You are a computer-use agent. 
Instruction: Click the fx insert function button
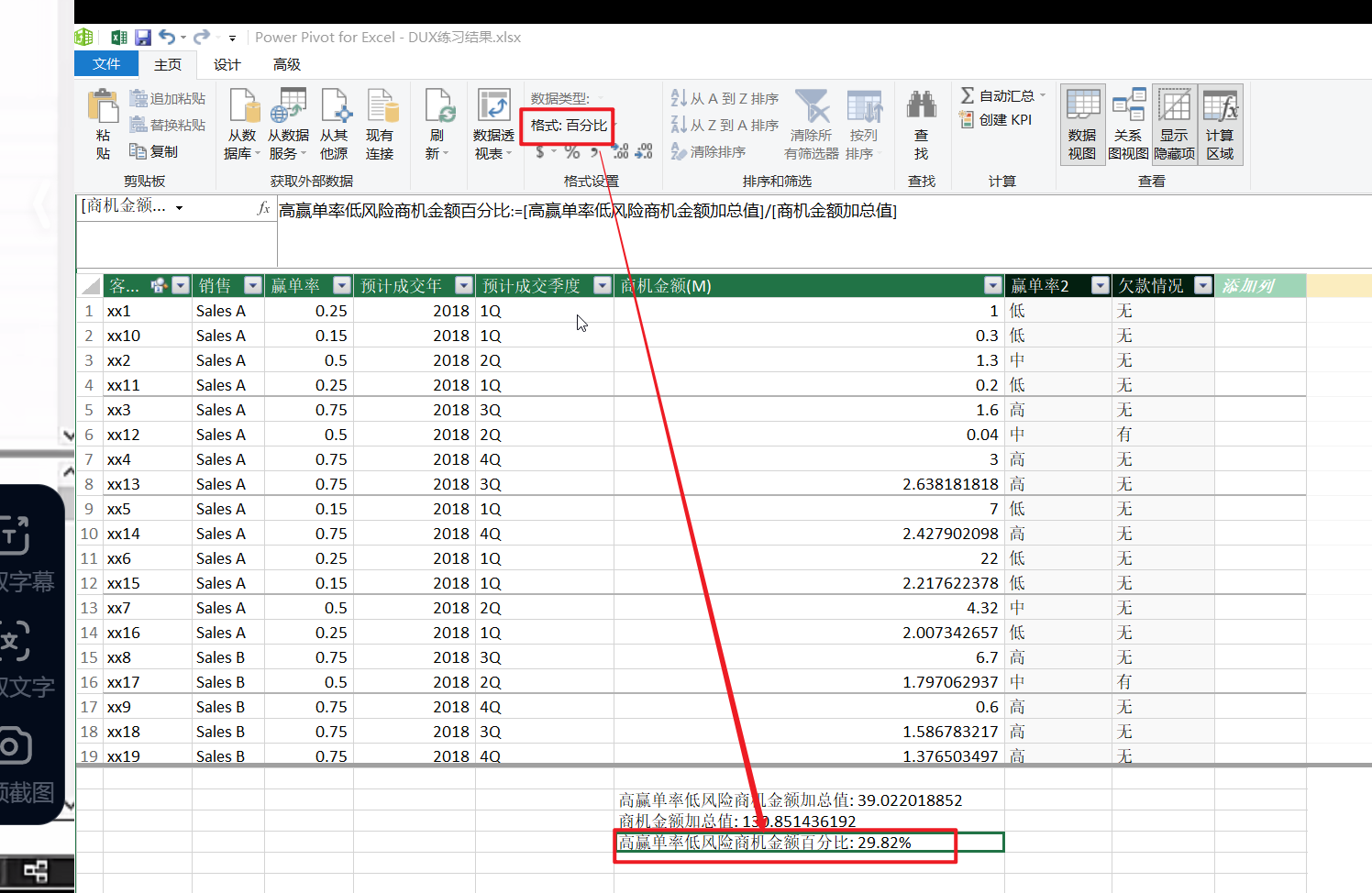point(263,209)
